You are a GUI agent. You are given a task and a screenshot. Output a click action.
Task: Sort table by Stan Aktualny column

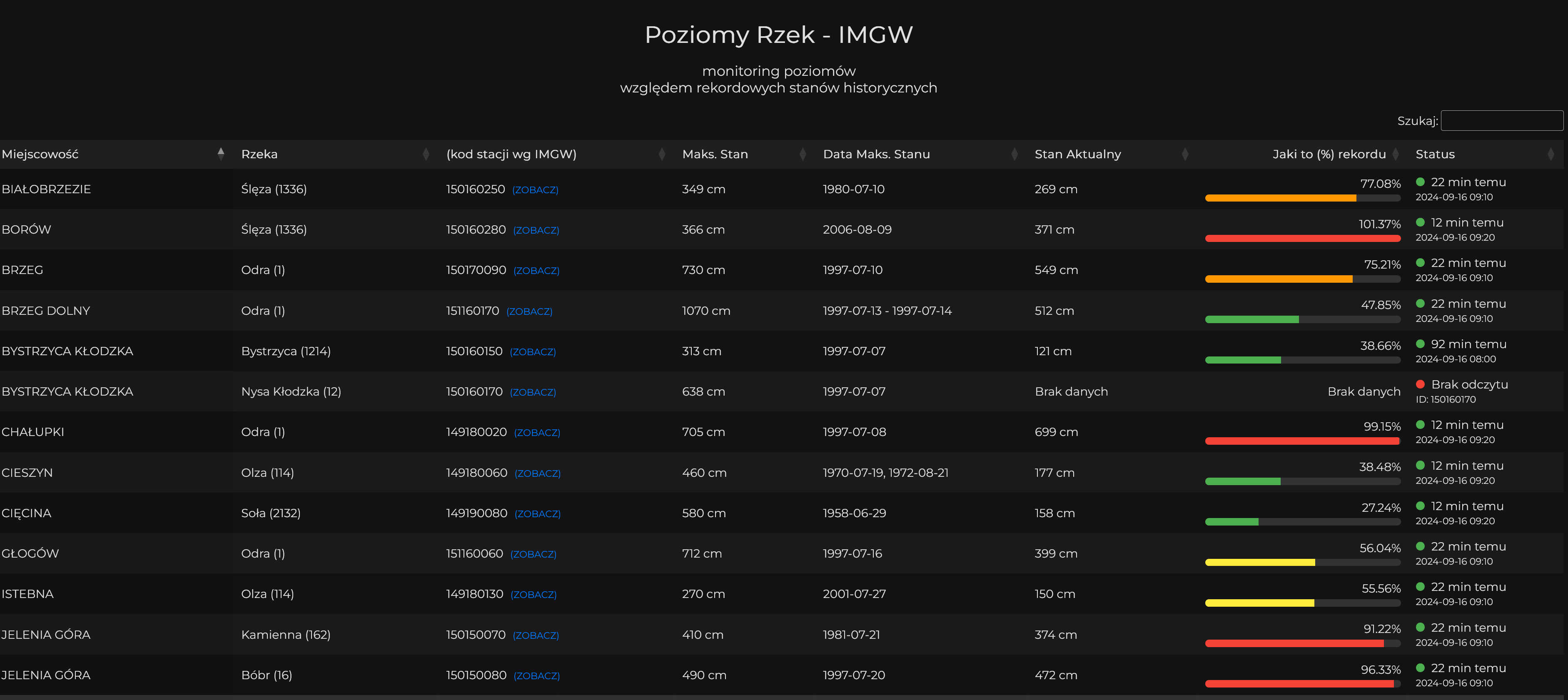point(1112,154)
